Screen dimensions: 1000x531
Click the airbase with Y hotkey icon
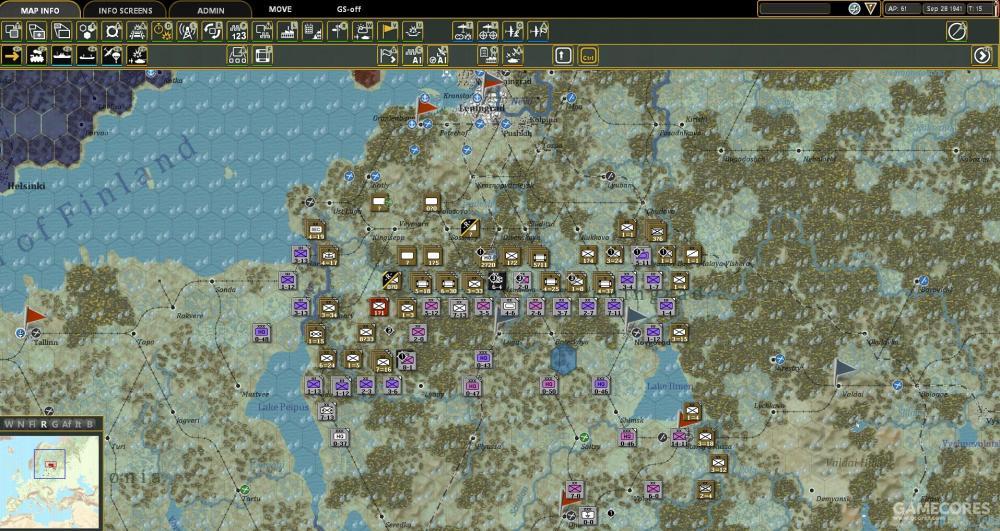click(x=488, y=31)
